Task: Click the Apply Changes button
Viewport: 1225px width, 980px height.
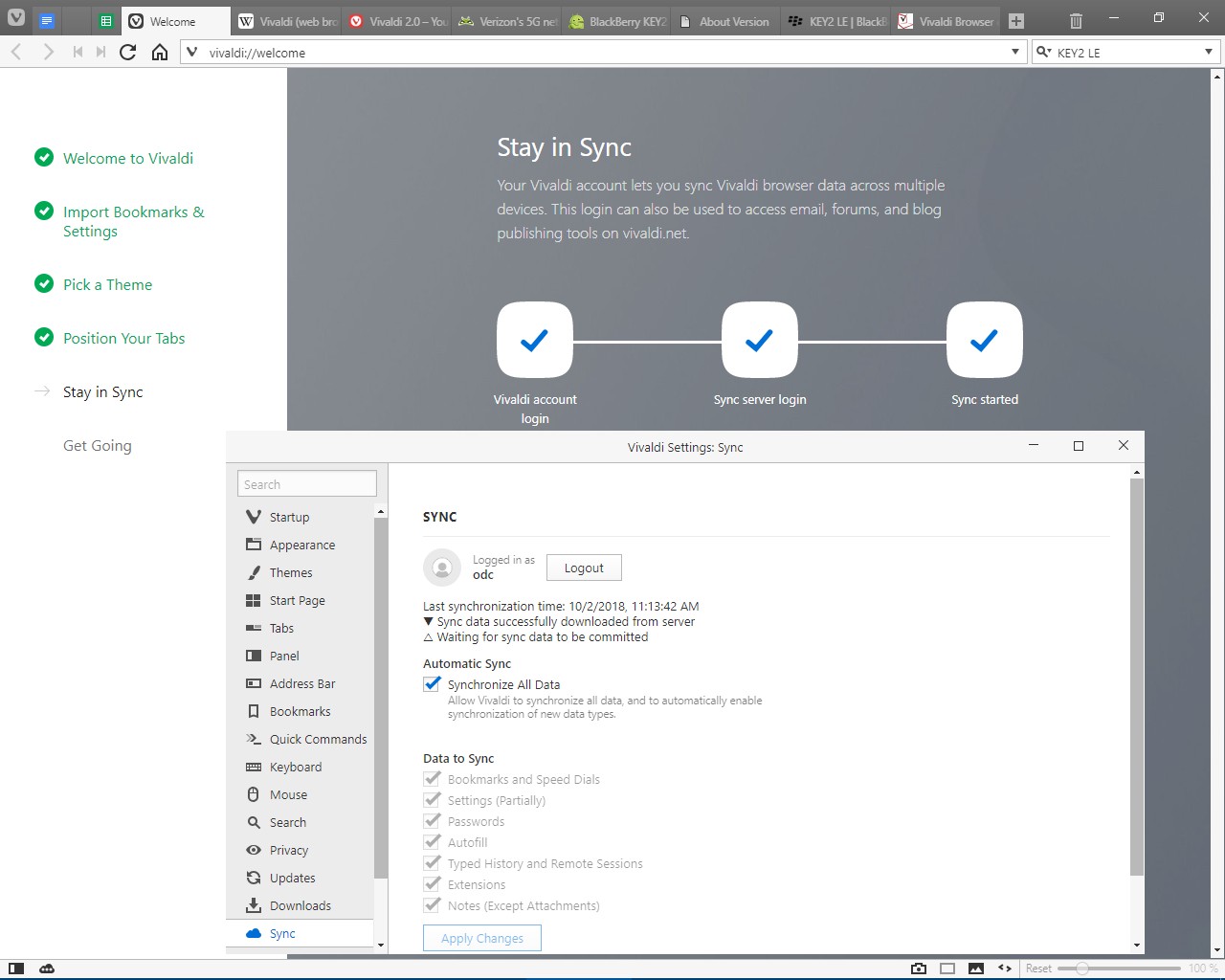Action: tap(482, 938)
